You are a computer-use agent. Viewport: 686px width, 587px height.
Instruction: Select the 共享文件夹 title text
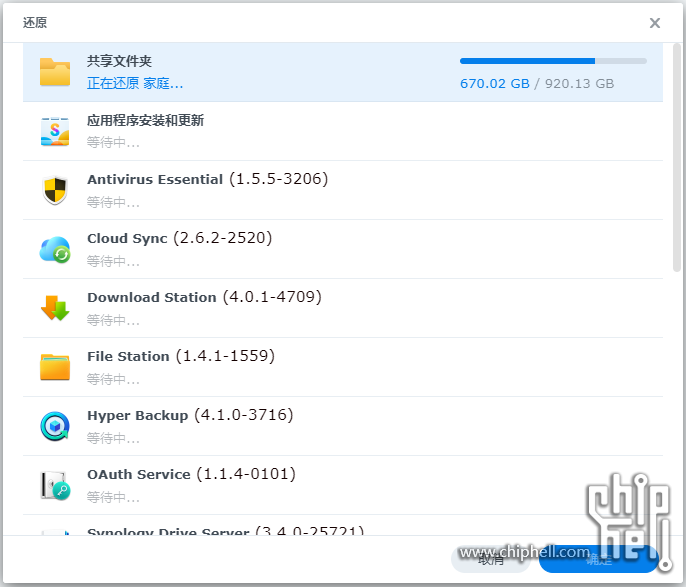(x=119, y=61)
